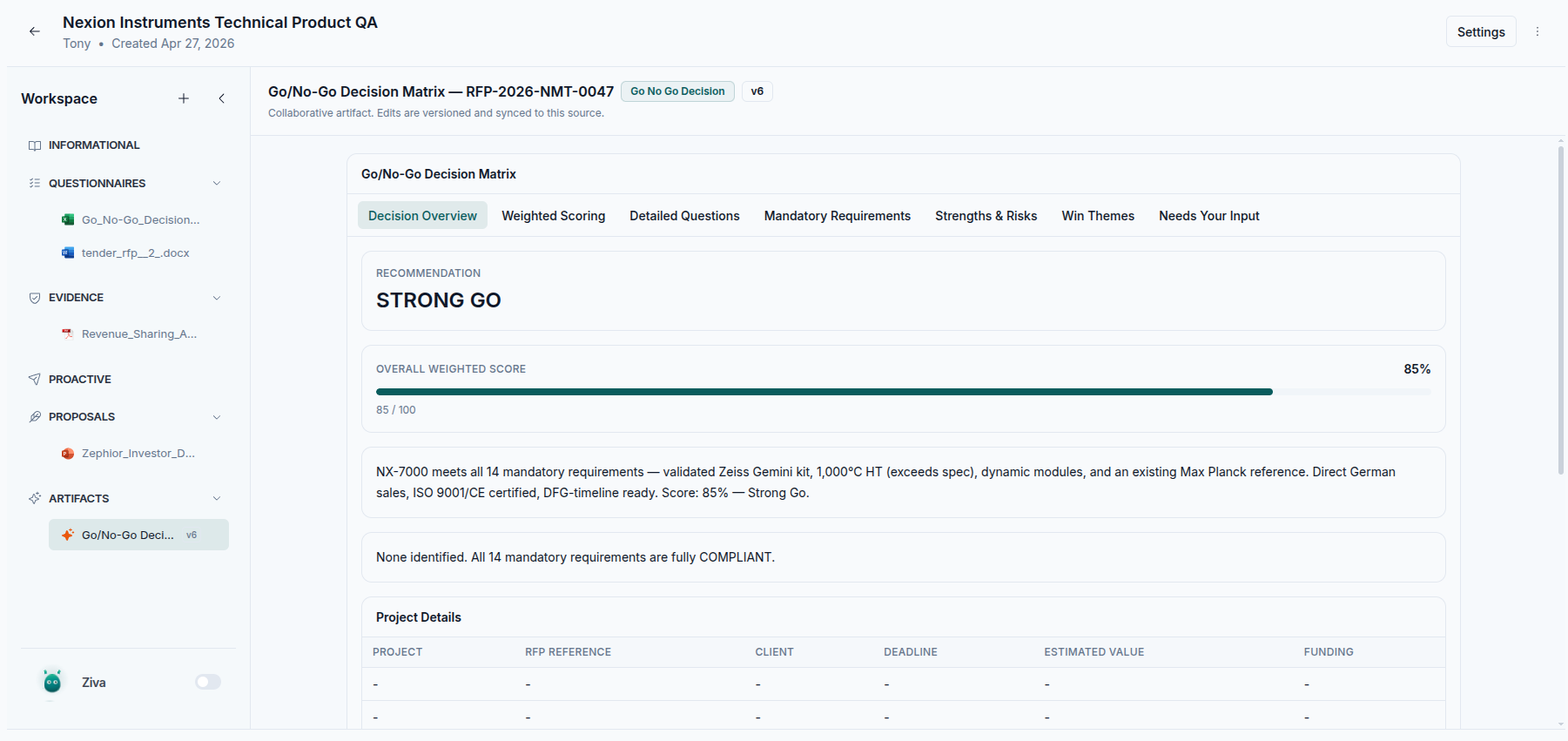1568x741 pixels.
Task: Open the Zephior_Investor PowerPoint file
Action: coord(138,453)
